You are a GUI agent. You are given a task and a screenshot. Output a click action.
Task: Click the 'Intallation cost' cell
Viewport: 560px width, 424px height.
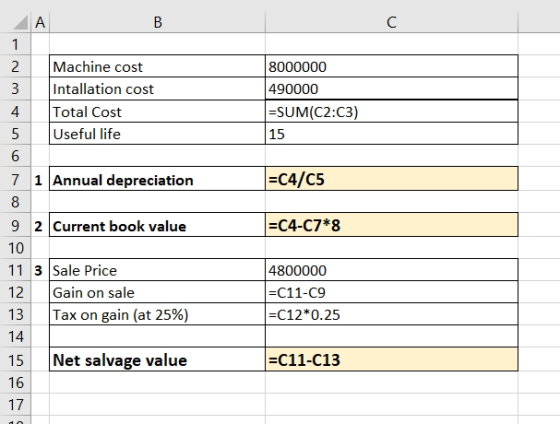point(158,89)
